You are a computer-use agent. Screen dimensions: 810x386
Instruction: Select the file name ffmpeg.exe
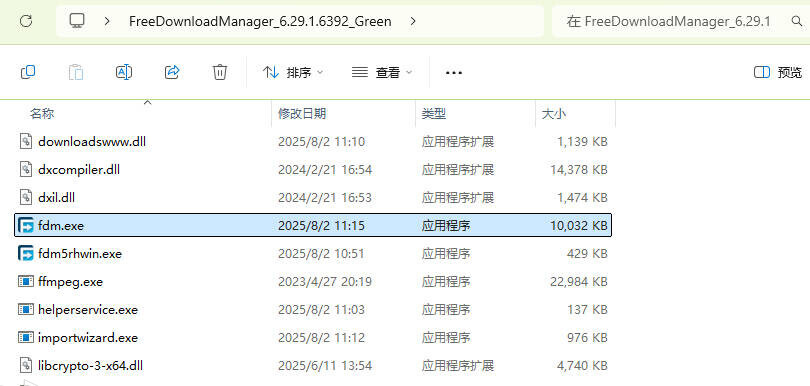[x=70, y=282]
